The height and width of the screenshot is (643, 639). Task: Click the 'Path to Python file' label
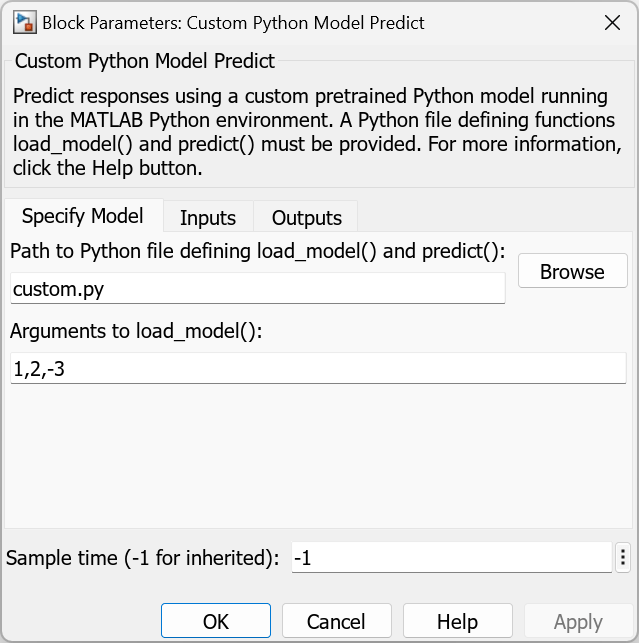[258, 250]
